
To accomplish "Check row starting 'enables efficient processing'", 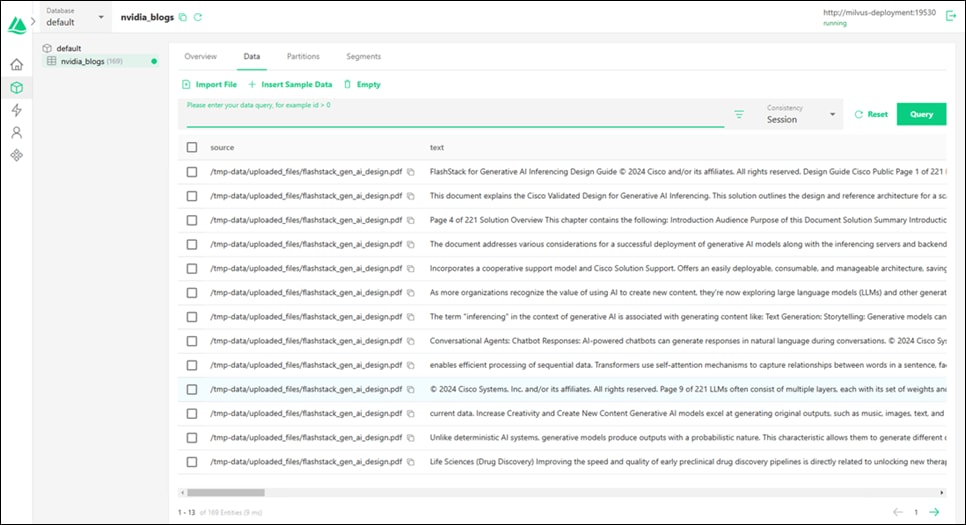I will coord(192,365).
